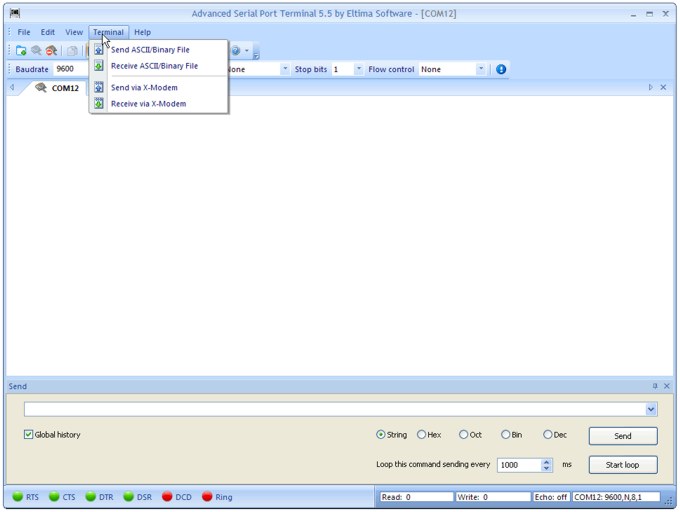The width and height of the screenshot is (680, 512).
Task: Click the Start loop button
Action: pyautogui.click(x=623, y=465)
